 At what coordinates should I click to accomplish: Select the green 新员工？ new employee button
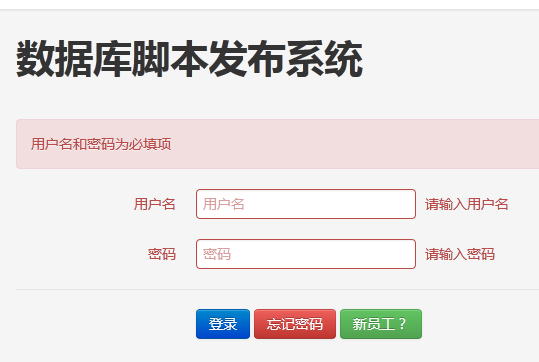tap(381, 324)
